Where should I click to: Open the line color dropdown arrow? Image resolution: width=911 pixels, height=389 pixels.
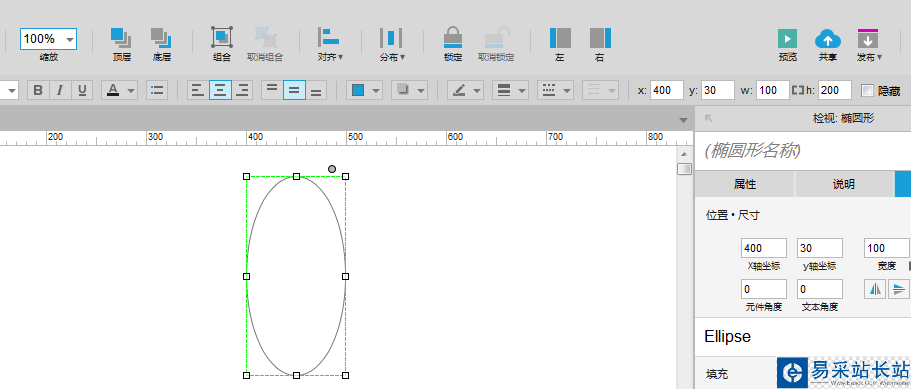pos(477,91)
